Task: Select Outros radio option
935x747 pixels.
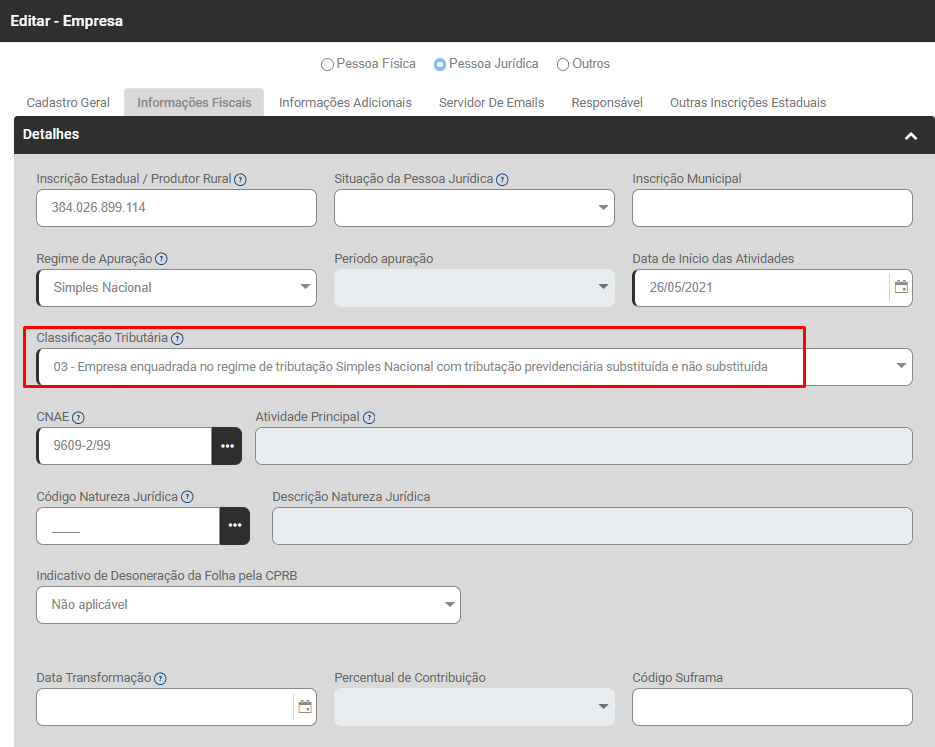Action: 563,65
